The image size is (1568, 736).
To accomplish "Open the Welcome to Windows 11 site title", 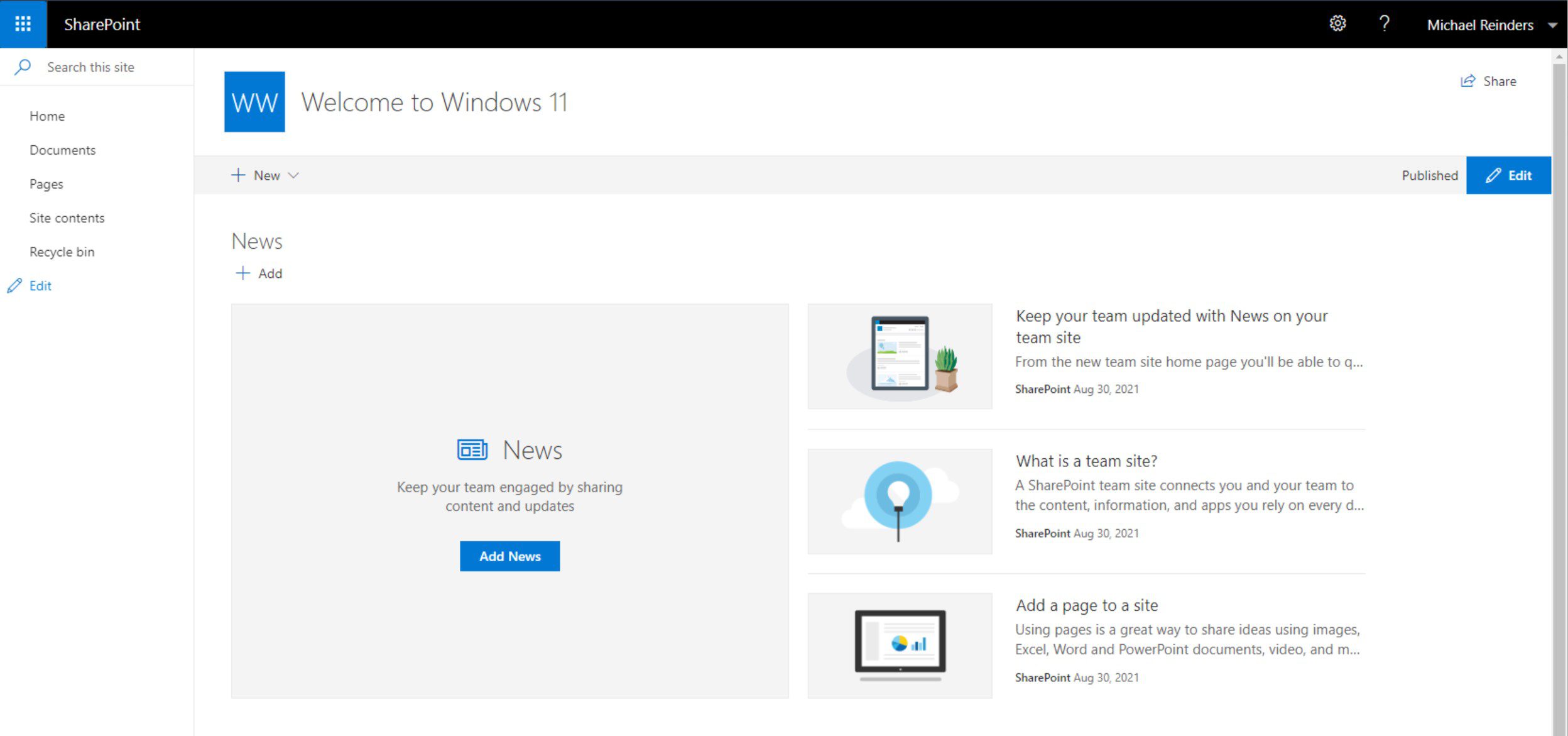I will [434, 102].
